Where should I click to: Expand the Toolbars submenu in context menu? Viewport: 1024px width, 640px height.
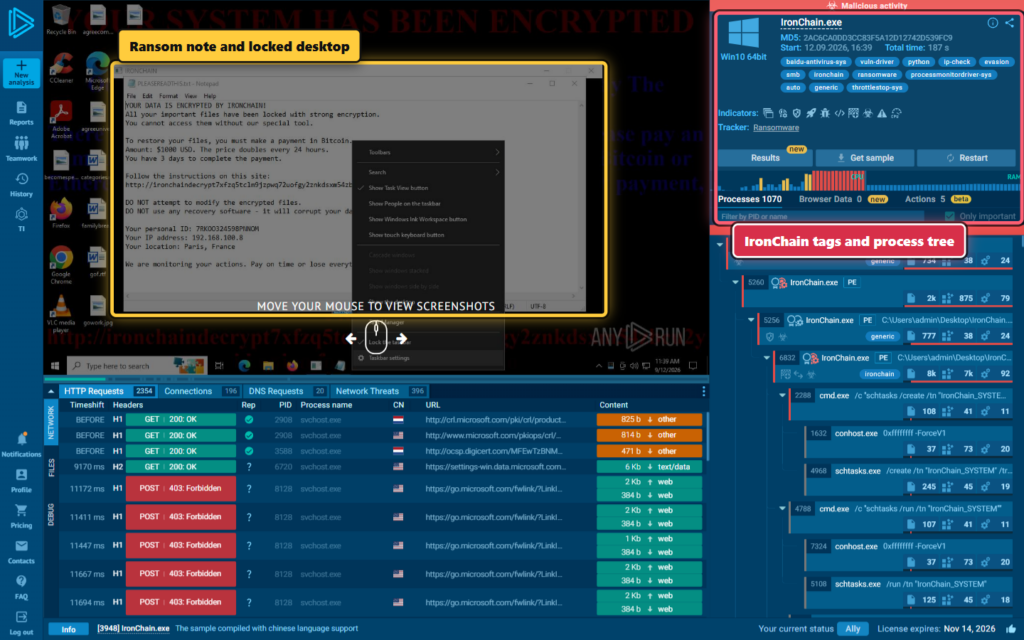428,152
